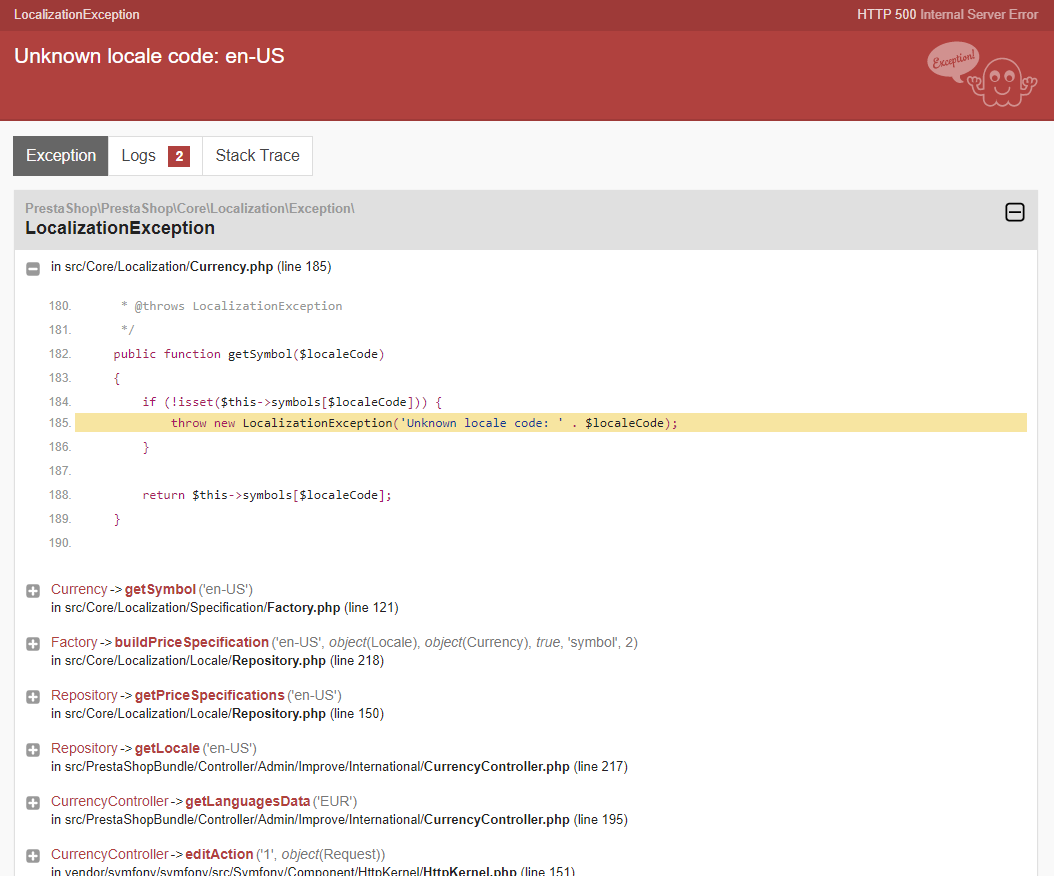
Task: Collapse the Currency.php line 185 code trace
Action: 33,269
